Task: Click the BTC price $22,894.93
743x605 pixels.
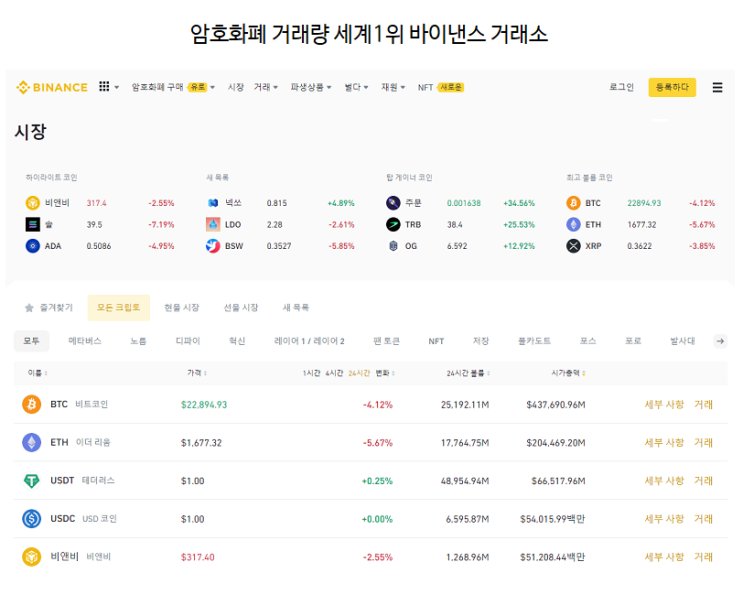Action: pos(204,405)
